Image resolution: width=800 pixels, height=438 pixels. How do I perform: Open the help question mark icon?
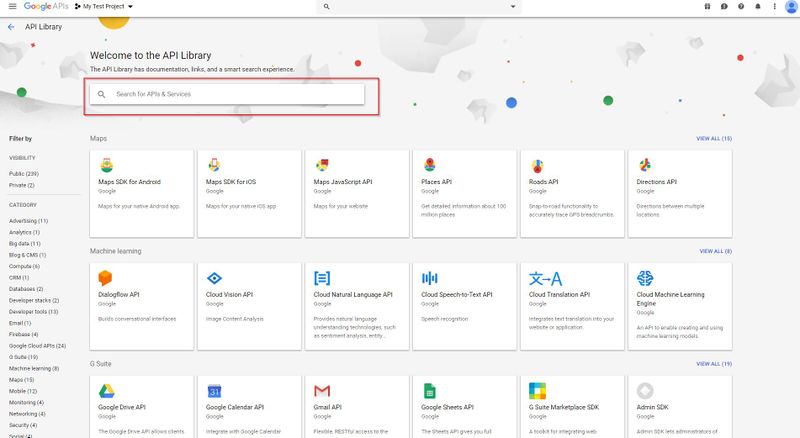pyautogui.click(x=740, y=6)
